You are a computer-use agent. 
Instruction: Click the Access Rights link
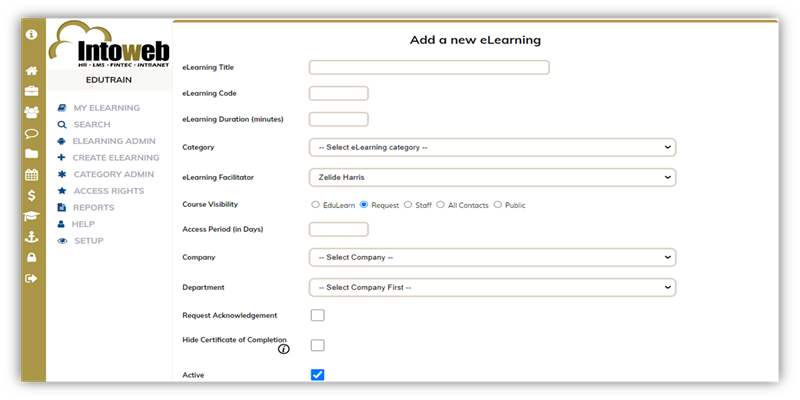(108, 190)
